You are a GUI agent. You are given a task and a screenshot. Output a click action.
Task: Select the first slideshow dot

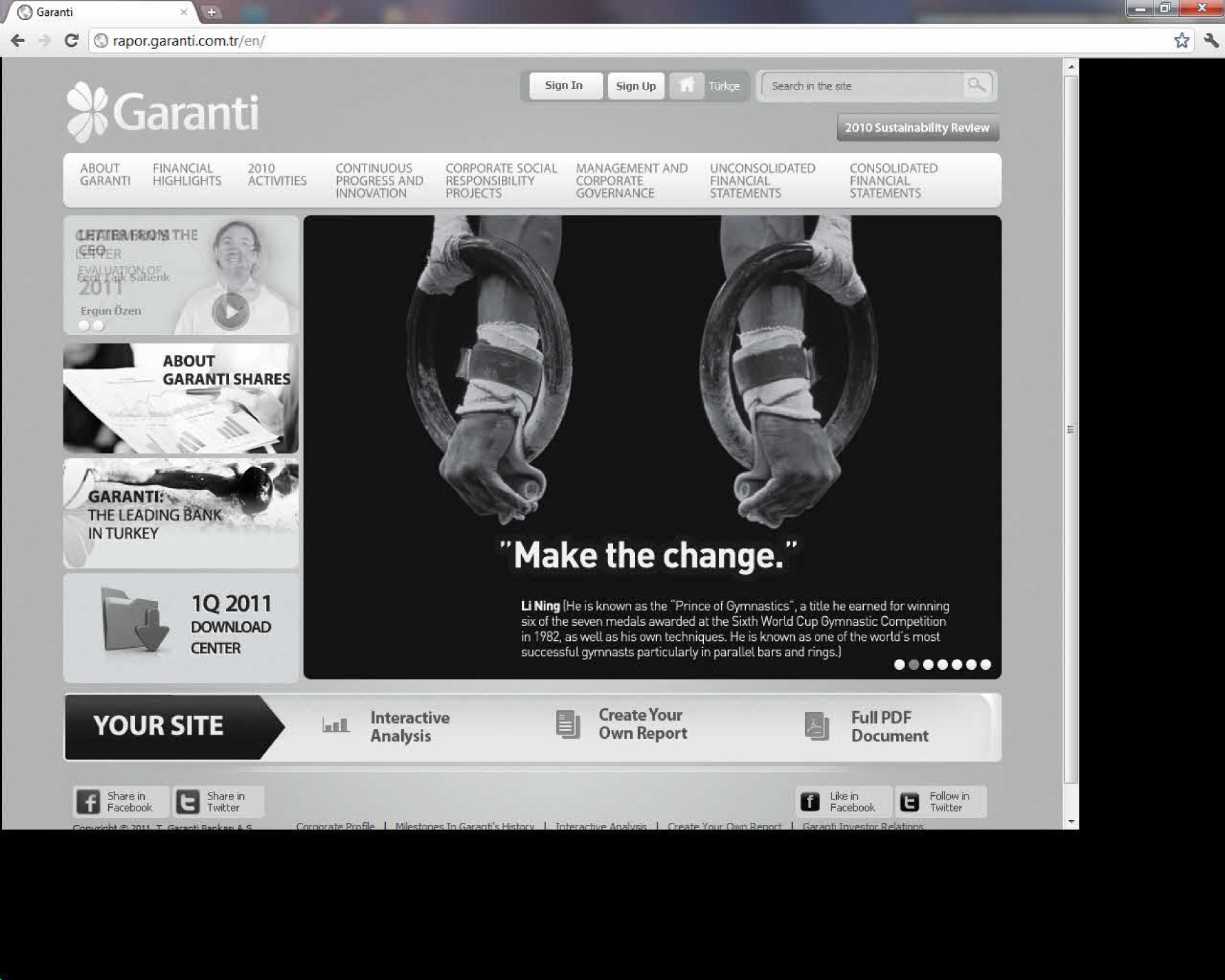[x=899, y=664]
